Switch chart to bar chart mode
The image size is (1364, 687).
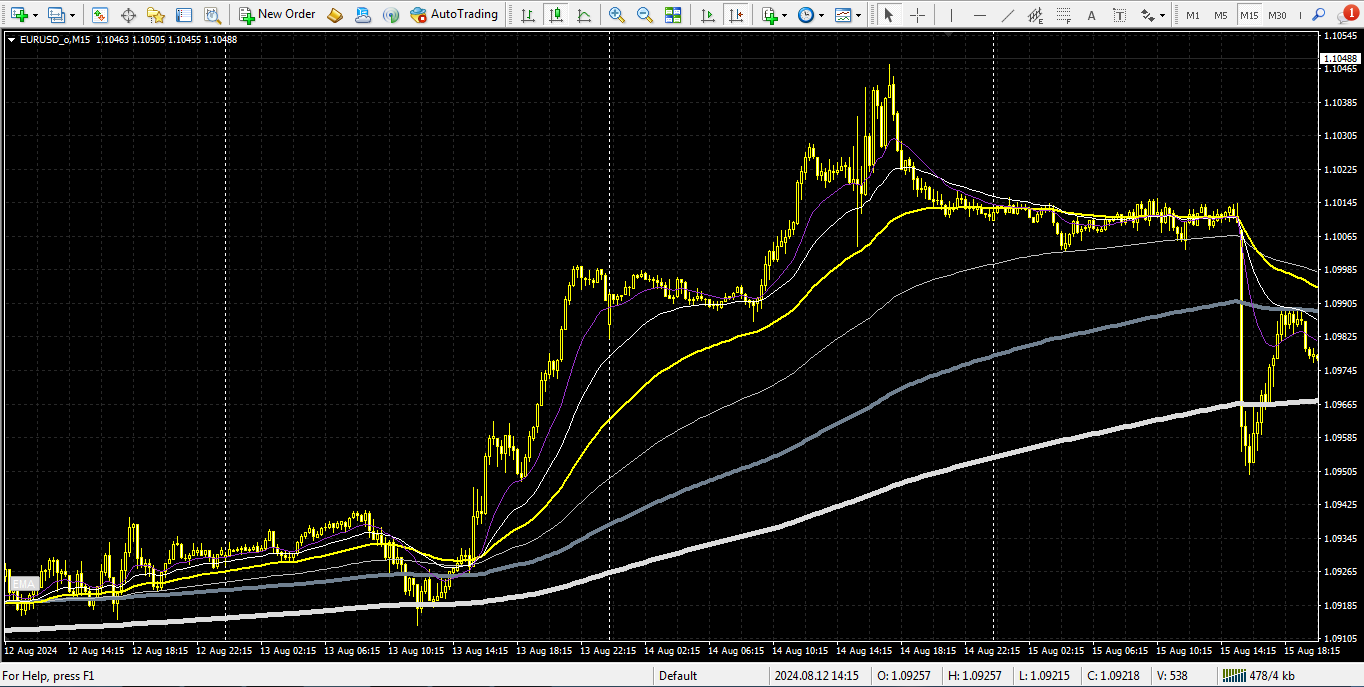coord(526,15)
